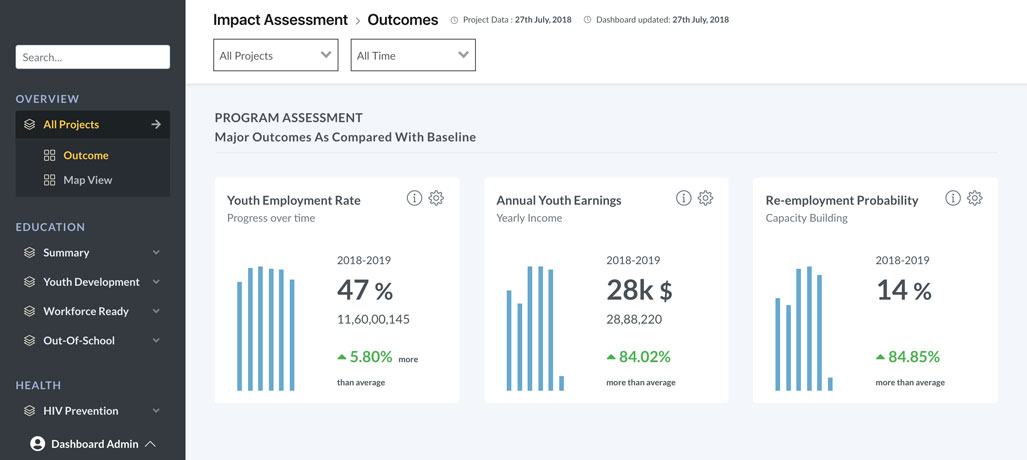Open the All Projects dropdown filter
This screenshot has width=1027, height=460.
[275, 56]
